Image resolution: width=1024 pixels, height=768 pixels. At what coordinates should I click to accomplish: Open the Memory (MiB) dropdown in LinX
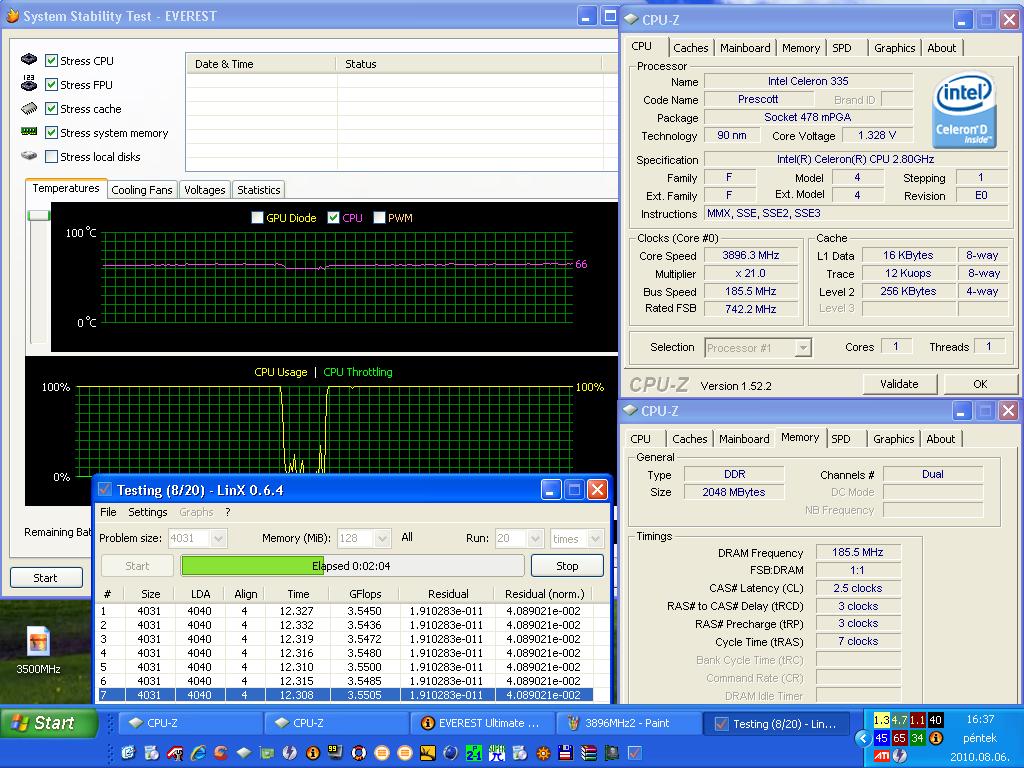[383, 539]
